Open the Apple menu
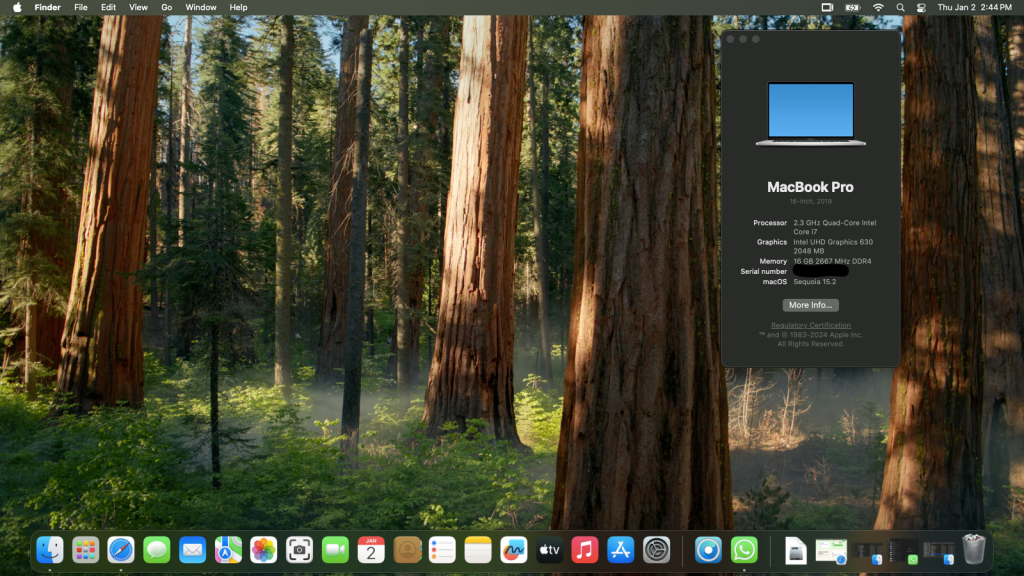The image size is (1024, 576). click(x=17, y=7)
